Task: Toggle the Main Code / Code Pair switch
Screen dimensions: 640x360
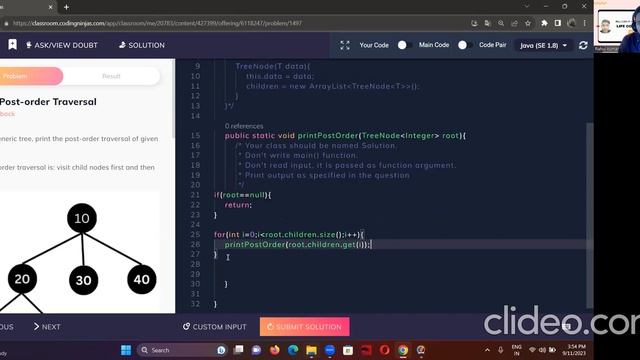Action: coord(464,45)
